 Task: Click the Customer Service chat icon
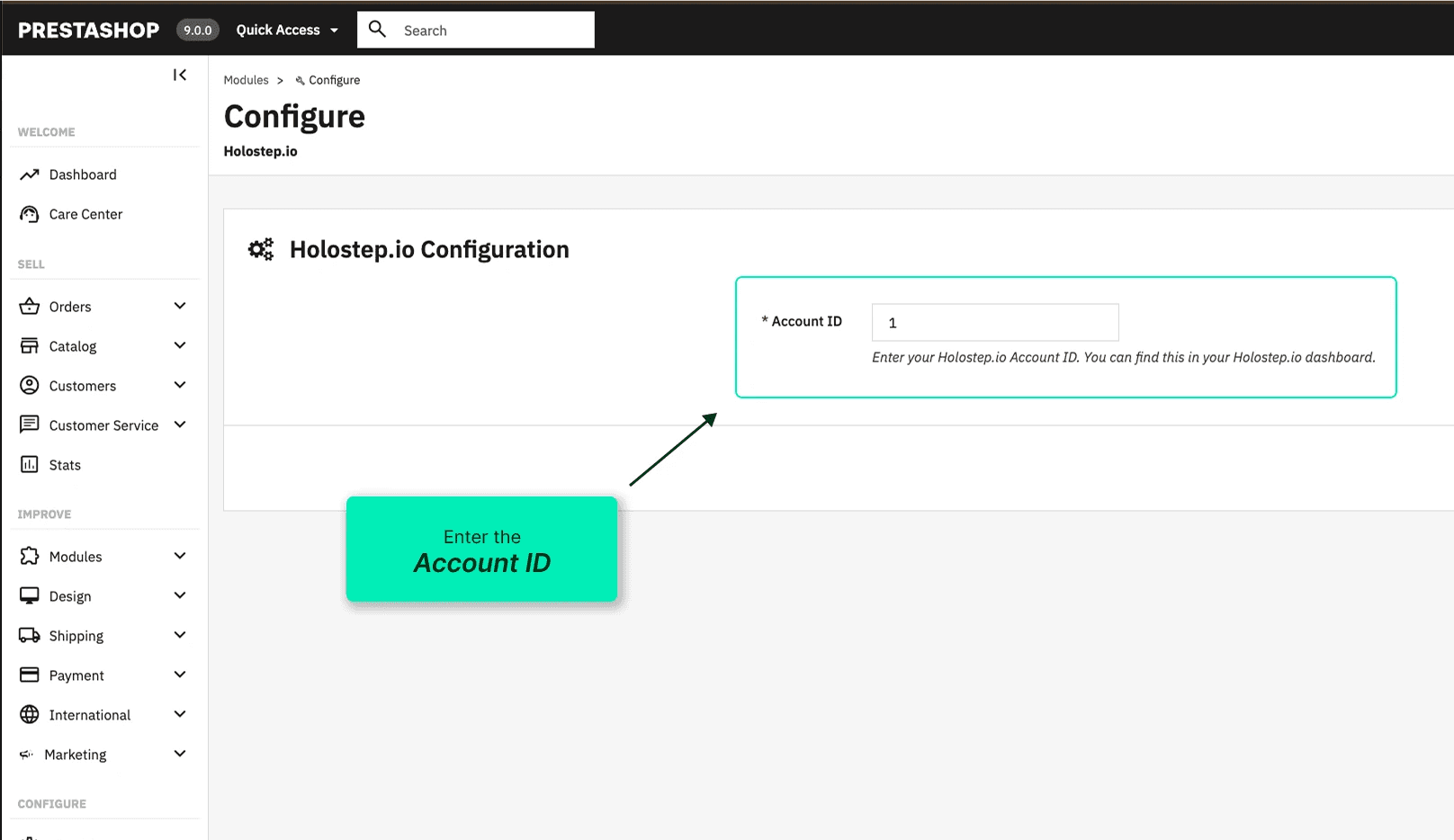[x=30, y=424]
